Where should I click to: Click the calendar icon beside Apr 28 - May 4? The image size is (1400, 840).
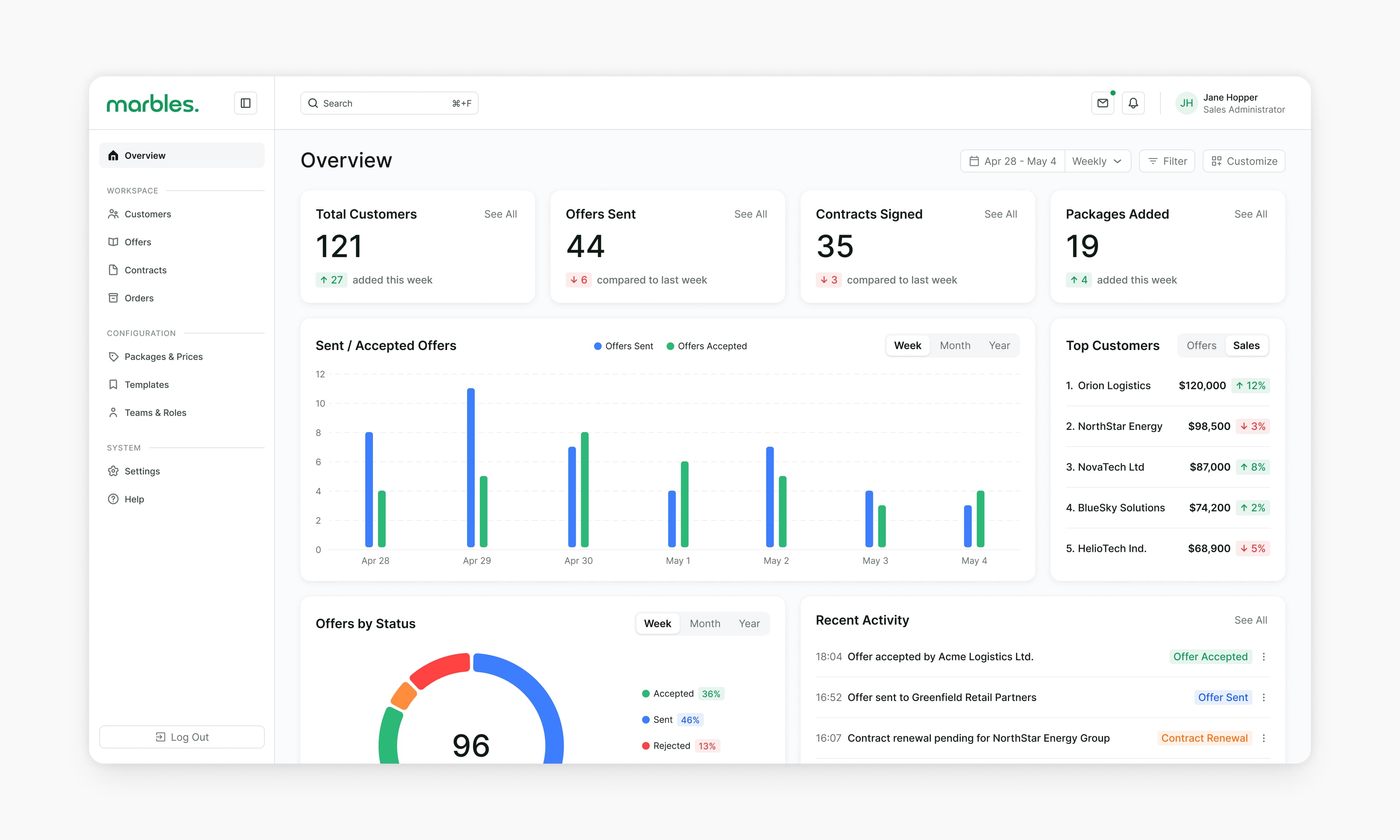pos(974,161)
